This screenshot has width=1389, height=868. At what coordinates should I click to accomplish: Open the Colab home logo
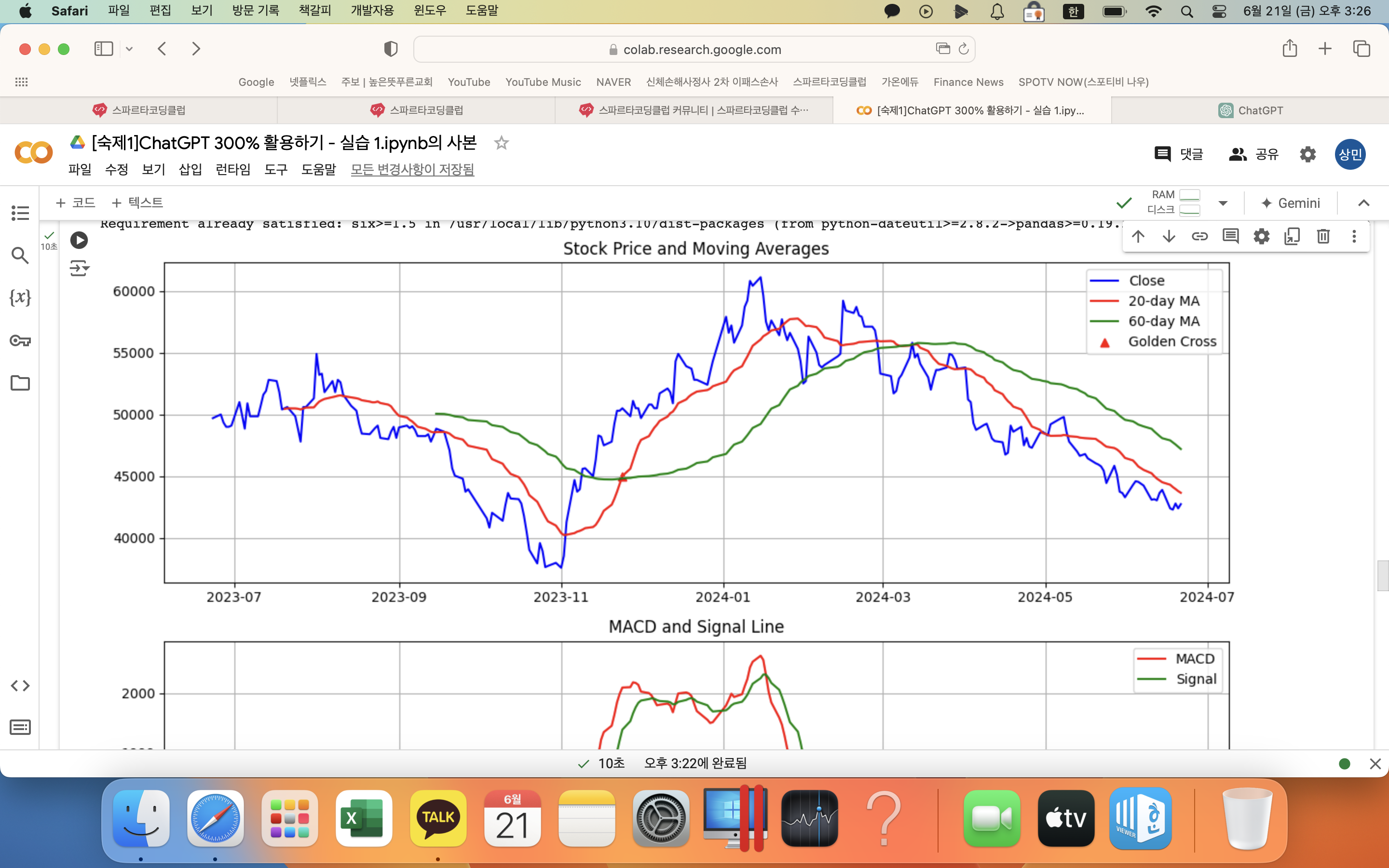point(33,153)
